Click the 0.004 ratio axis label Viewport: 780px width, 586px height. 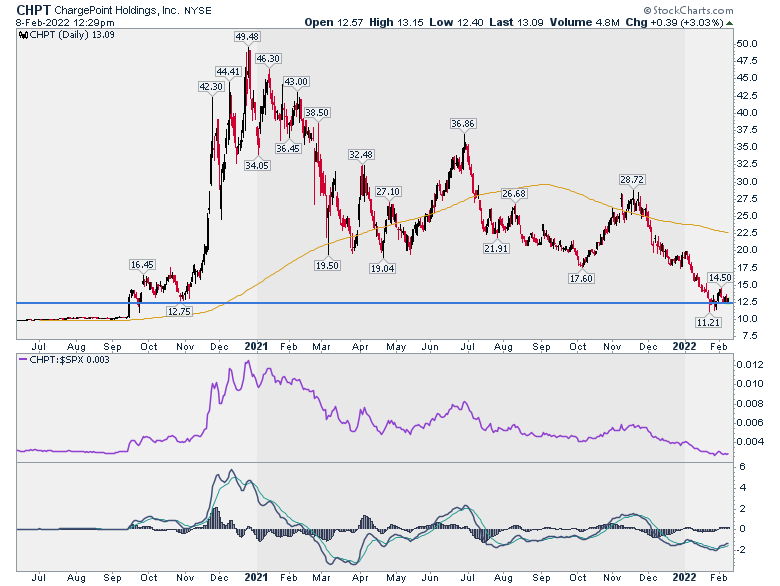pyautogui.click(x=750, y=441)
